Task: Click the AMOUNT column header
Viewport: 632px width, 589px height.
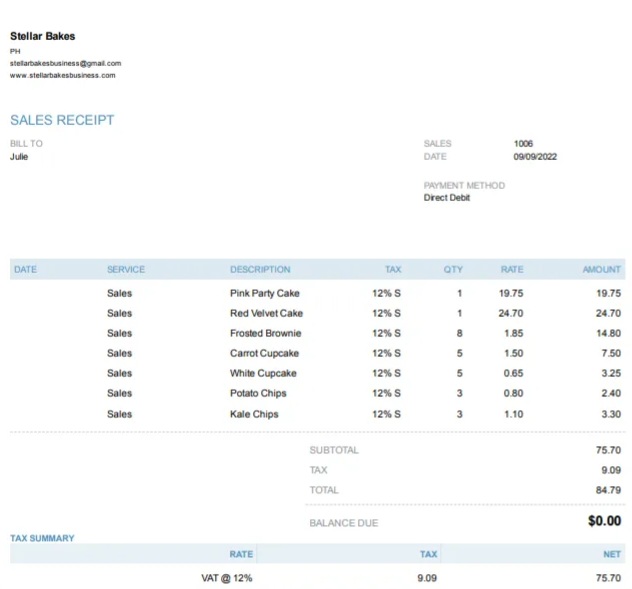Action: pos(601,269)
